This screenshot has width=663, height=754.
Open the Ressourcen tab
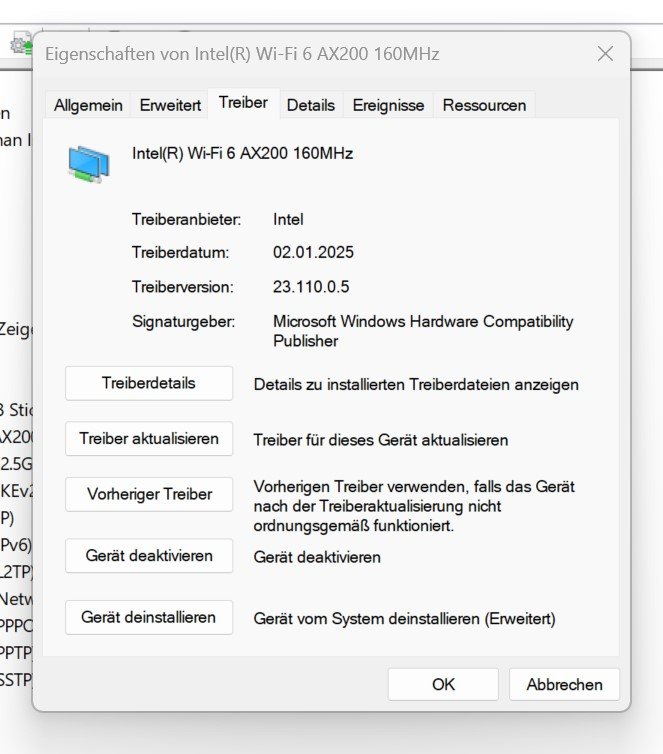pos(484,105)
